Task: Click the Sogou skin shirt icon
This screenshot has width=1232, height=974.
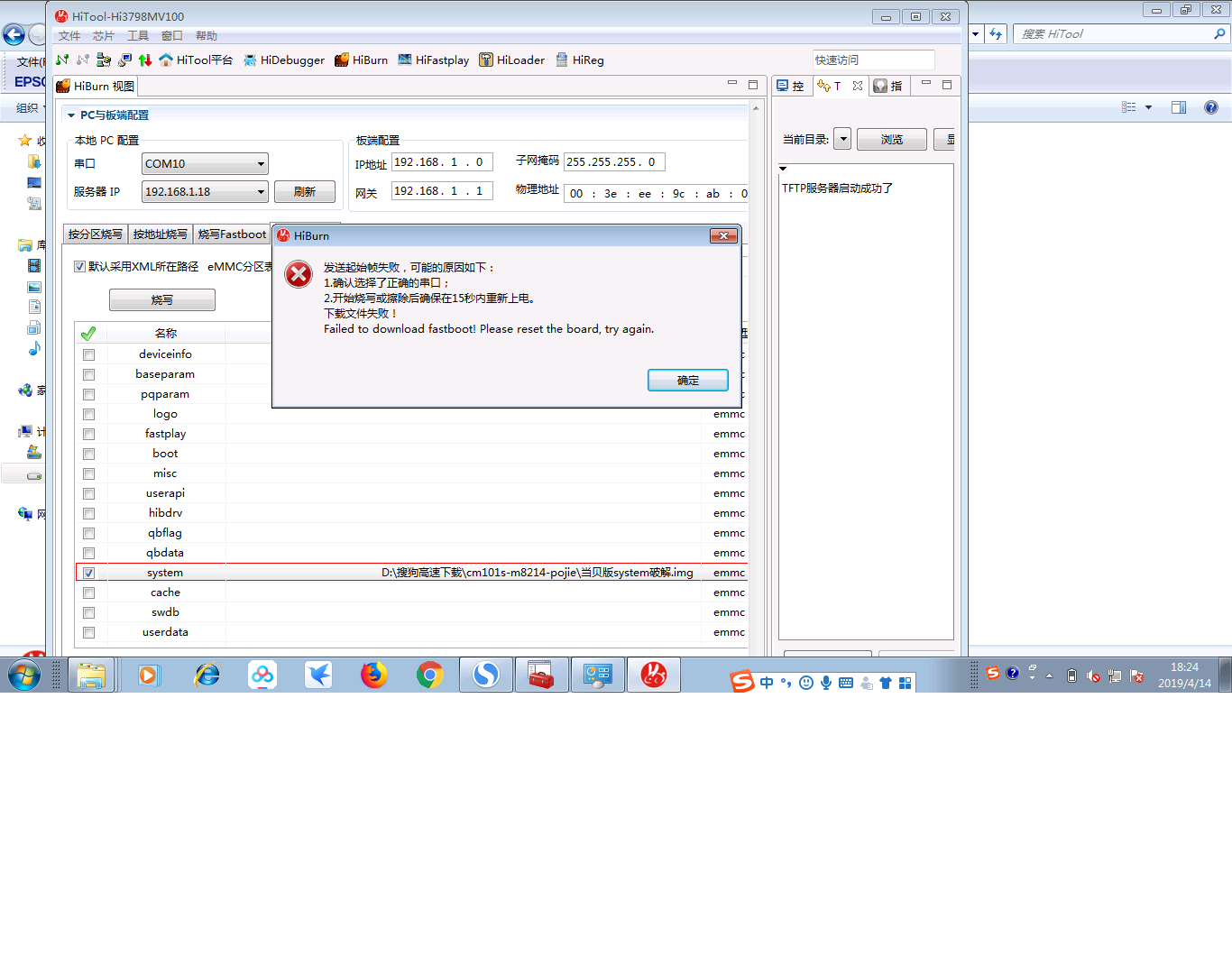Action: (886, 683)
